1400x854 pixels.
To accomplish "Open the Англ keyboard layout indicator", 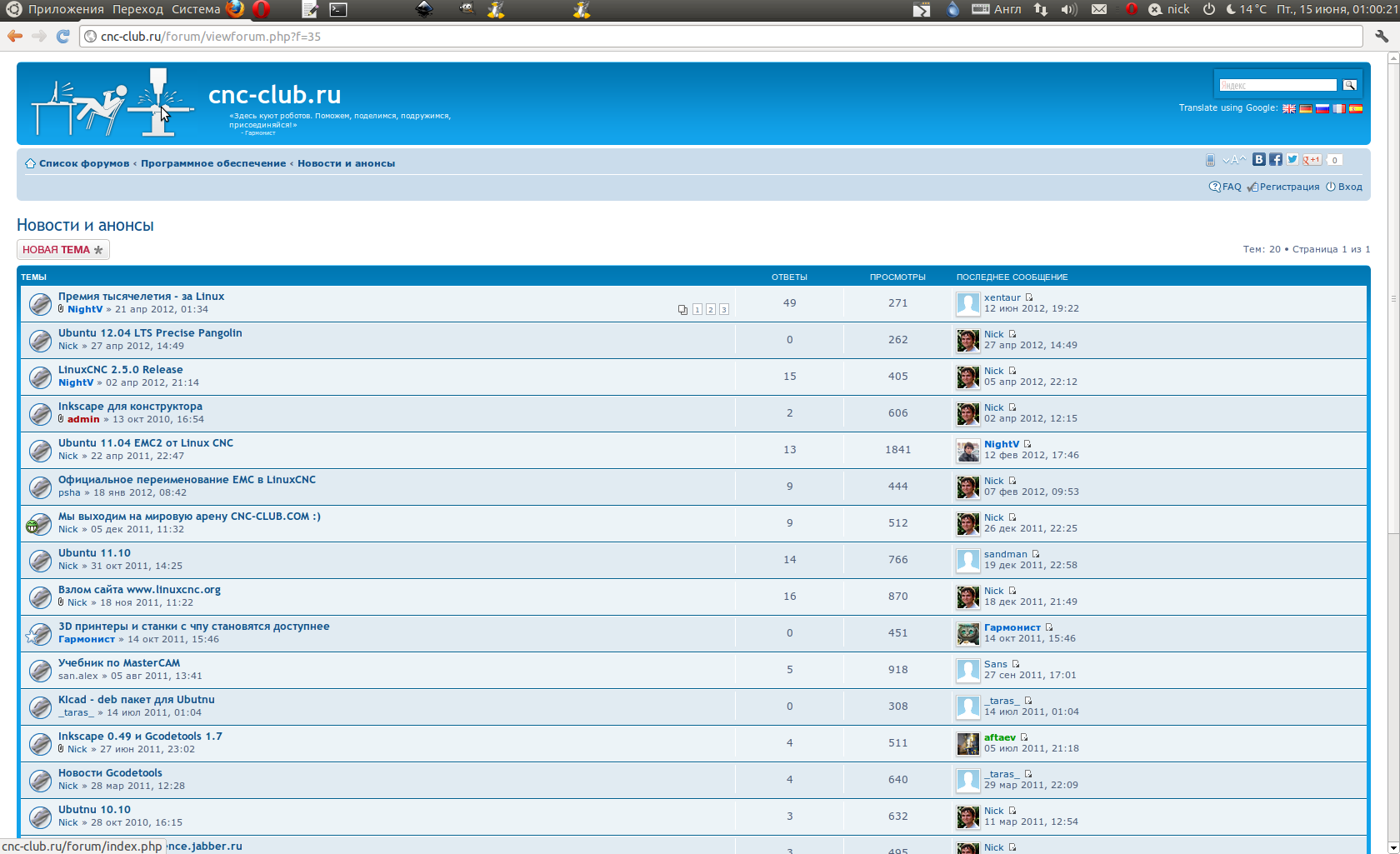I will click(x=997, y=9).
